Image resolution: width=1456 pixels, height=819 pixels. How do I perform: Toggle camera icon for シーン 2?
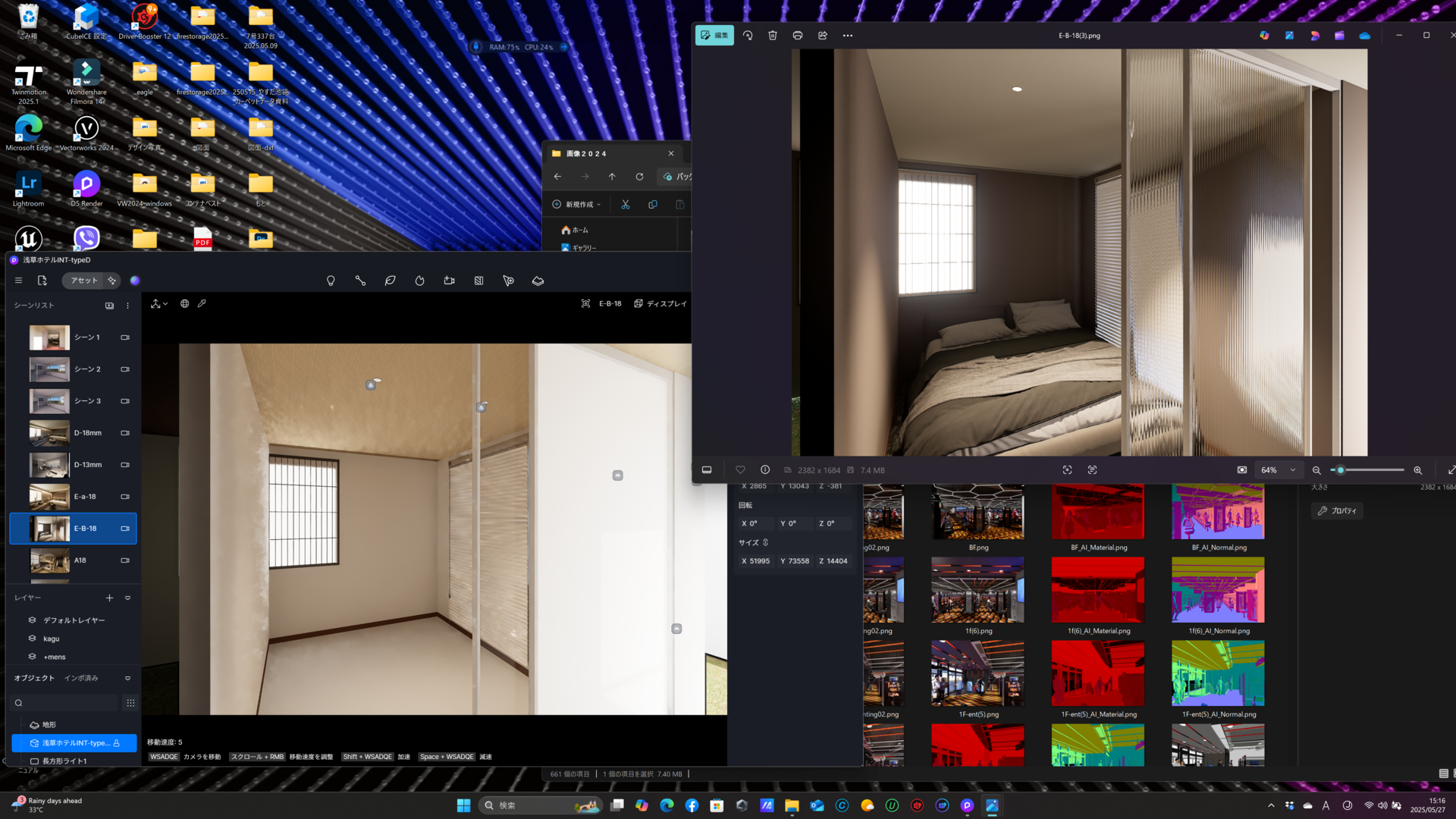point(125,369)
